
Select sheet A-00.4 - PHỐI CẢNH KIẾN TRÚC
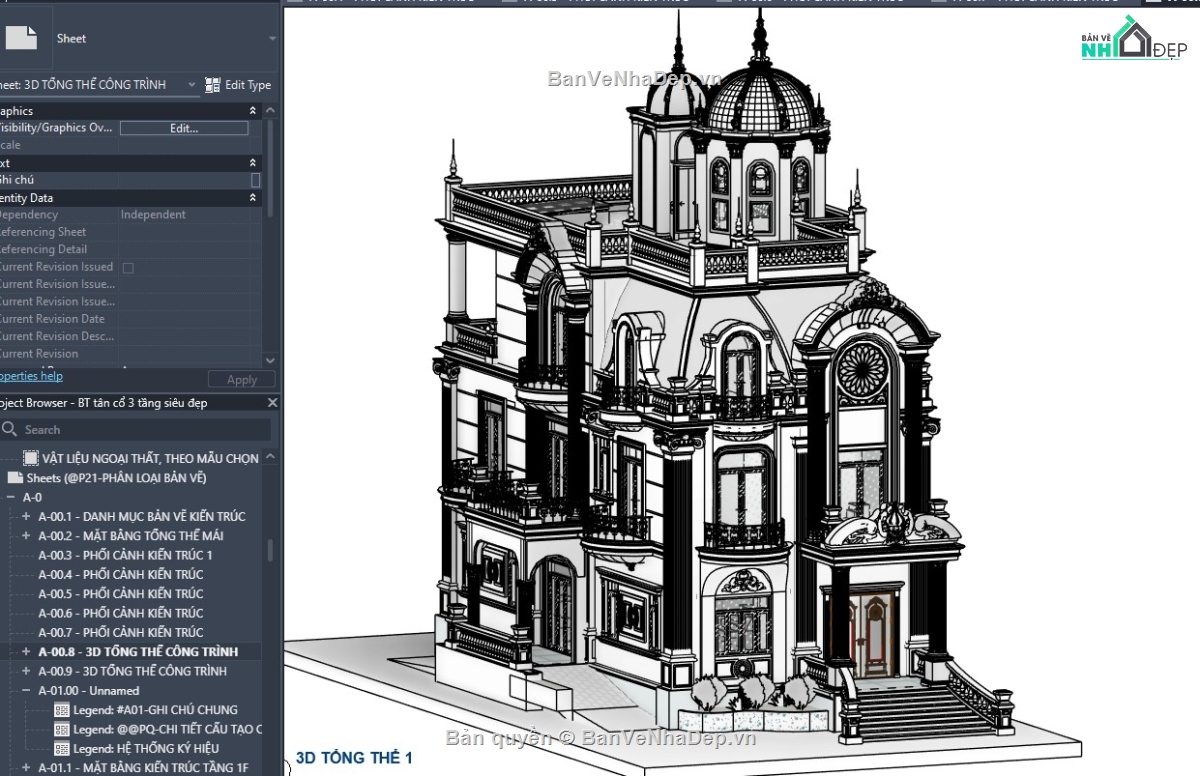120,574
